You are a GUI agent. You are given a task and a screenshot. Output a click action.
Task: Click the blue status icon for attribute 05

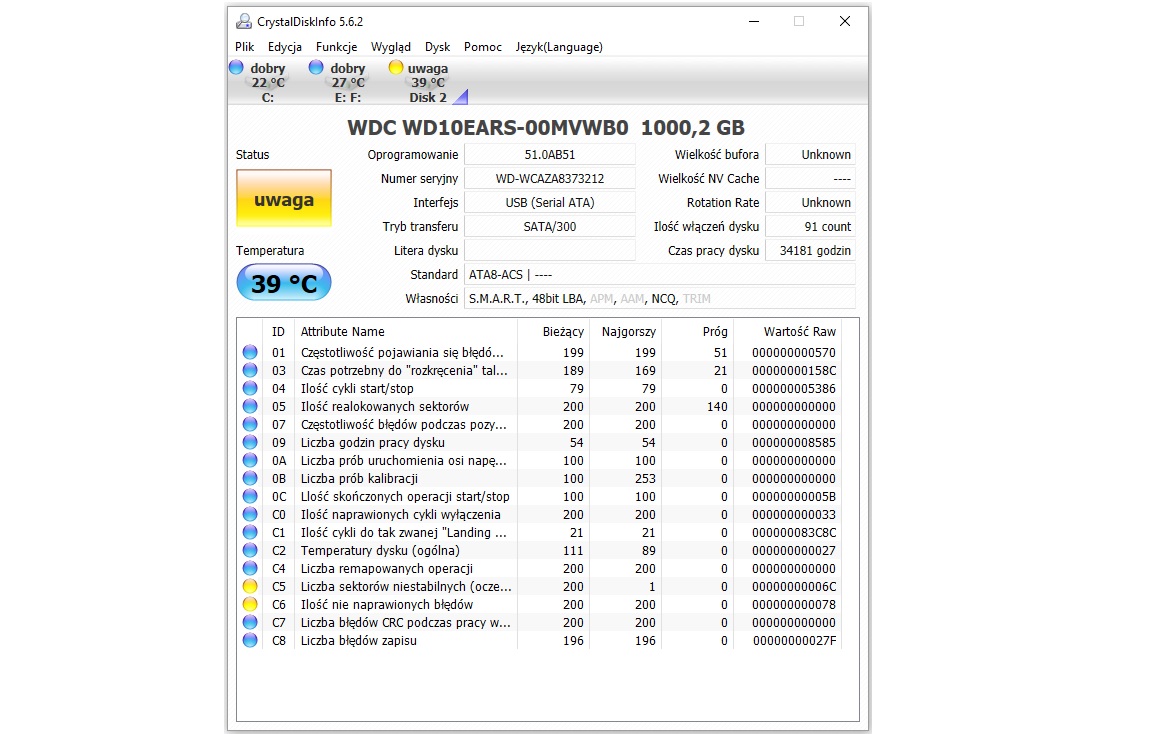(250, 406)
